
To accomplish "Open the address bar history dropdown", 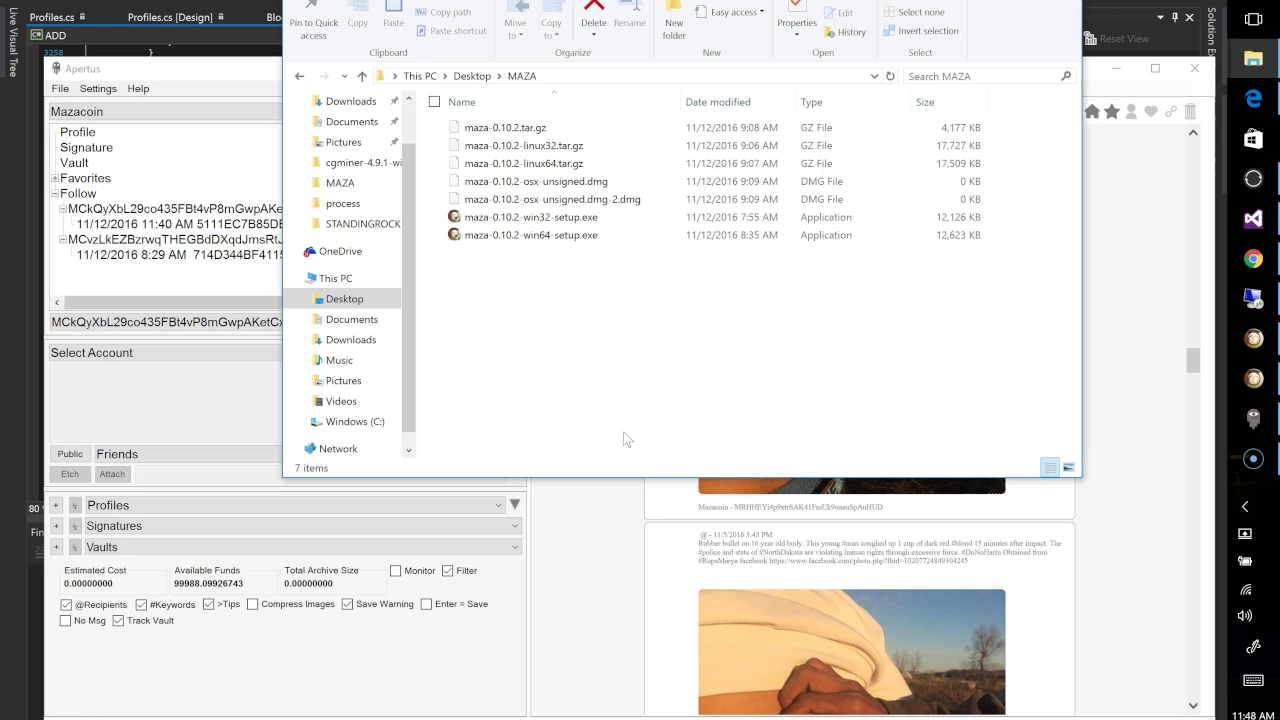I will tap(874, 76).
